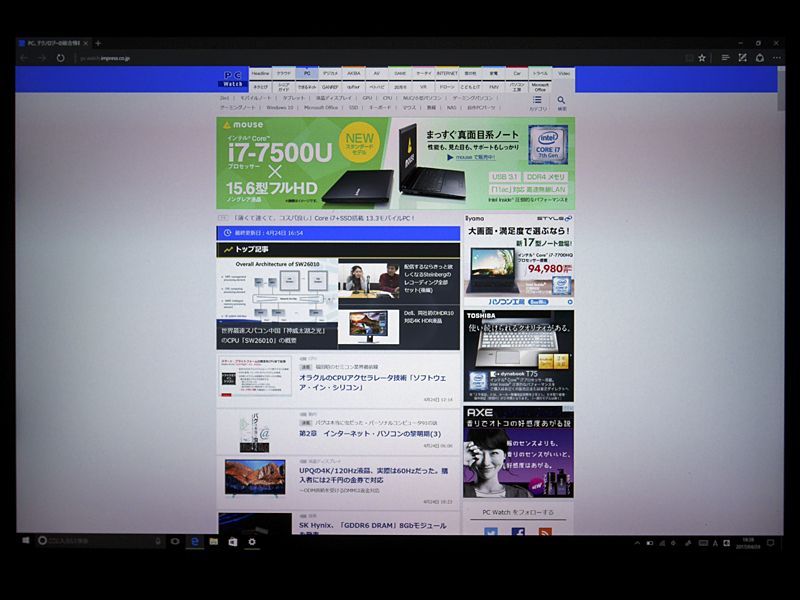
Task: Click the GPU category link
Action: click(367, 98)
